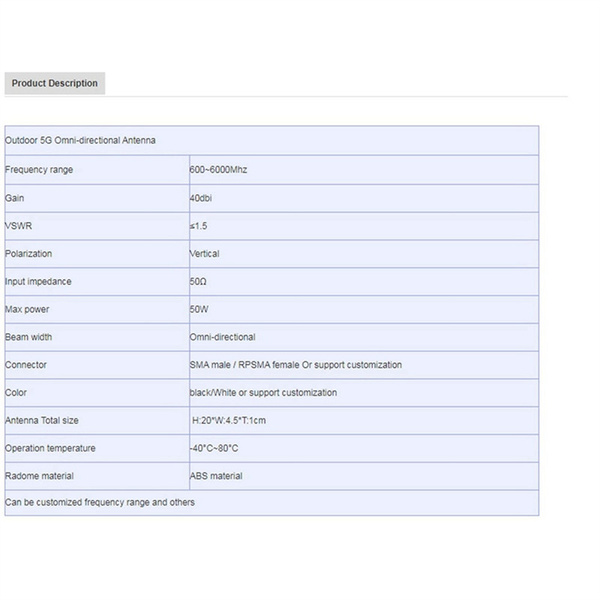Select the VSWR label cell

point(19,226)
